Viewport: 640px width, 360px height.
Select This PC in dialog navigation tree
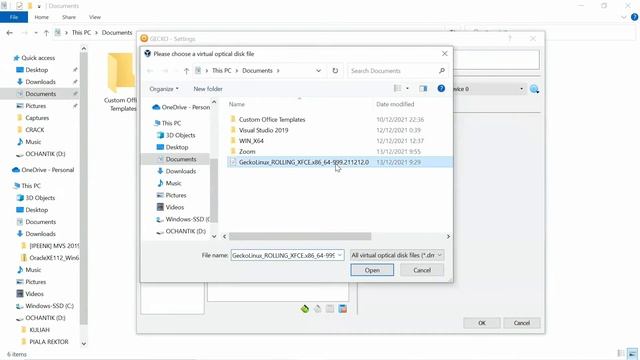click(167, 123)
